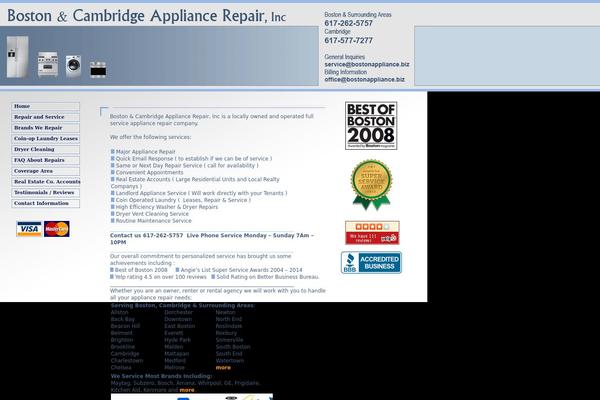This screenshot has width=600, height=400.
Task: Click 'Brookline' in the service areas list
Action: 122,347
